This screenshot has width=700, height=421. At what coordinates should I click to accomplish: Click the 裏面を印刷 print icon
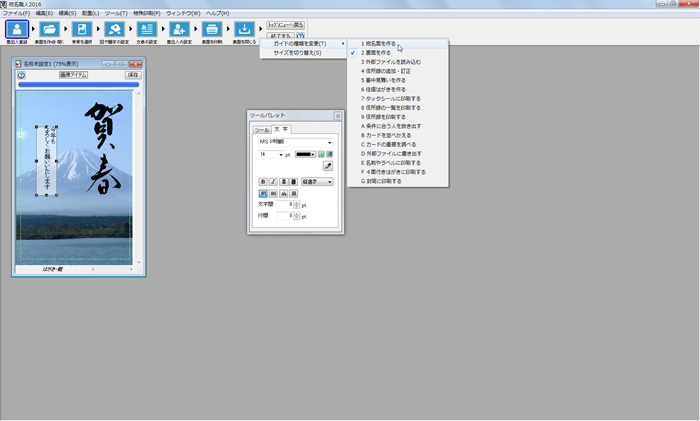(212, 30)
